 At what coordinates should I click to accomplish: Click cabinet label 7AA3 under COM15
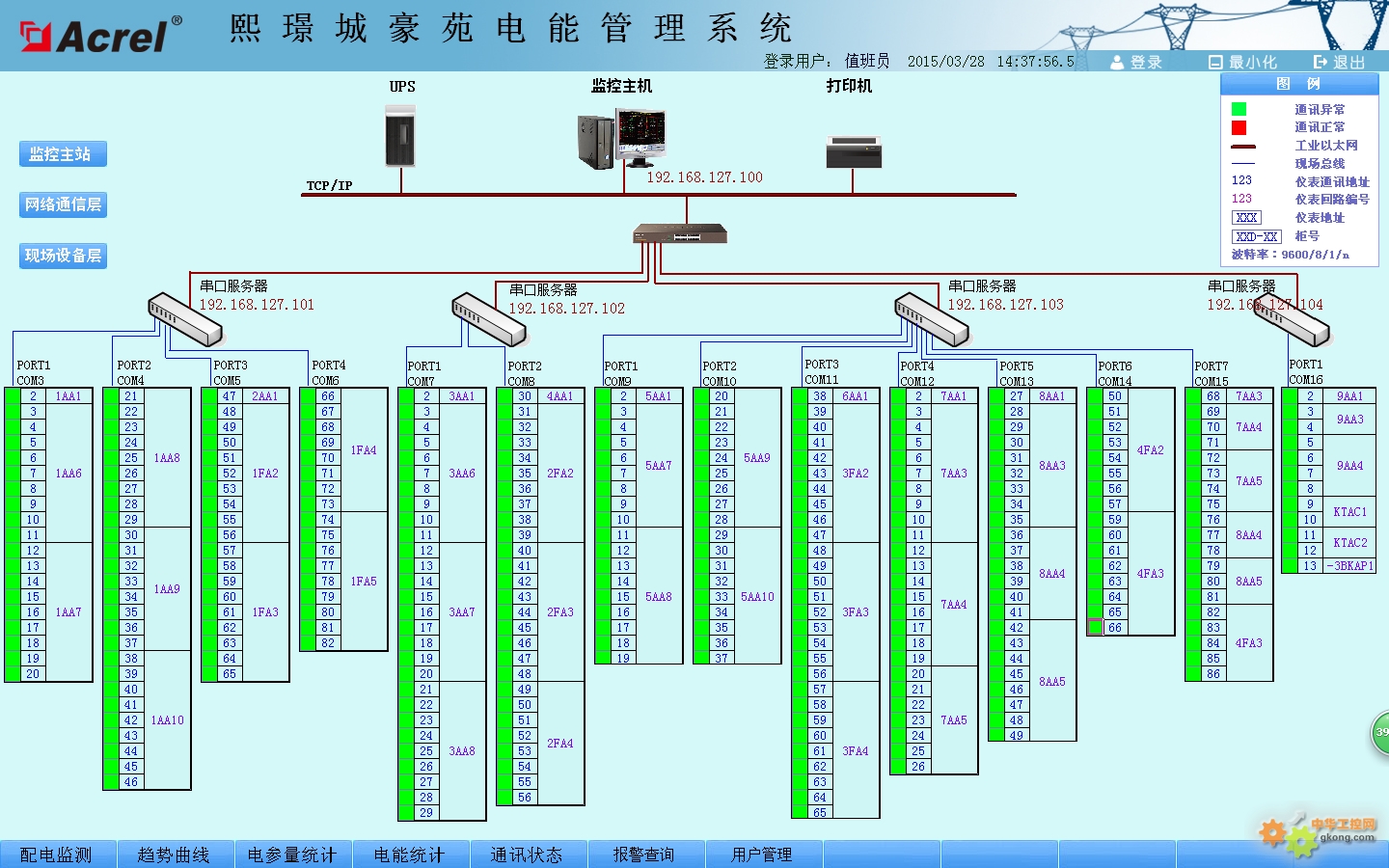point(1249,396)
